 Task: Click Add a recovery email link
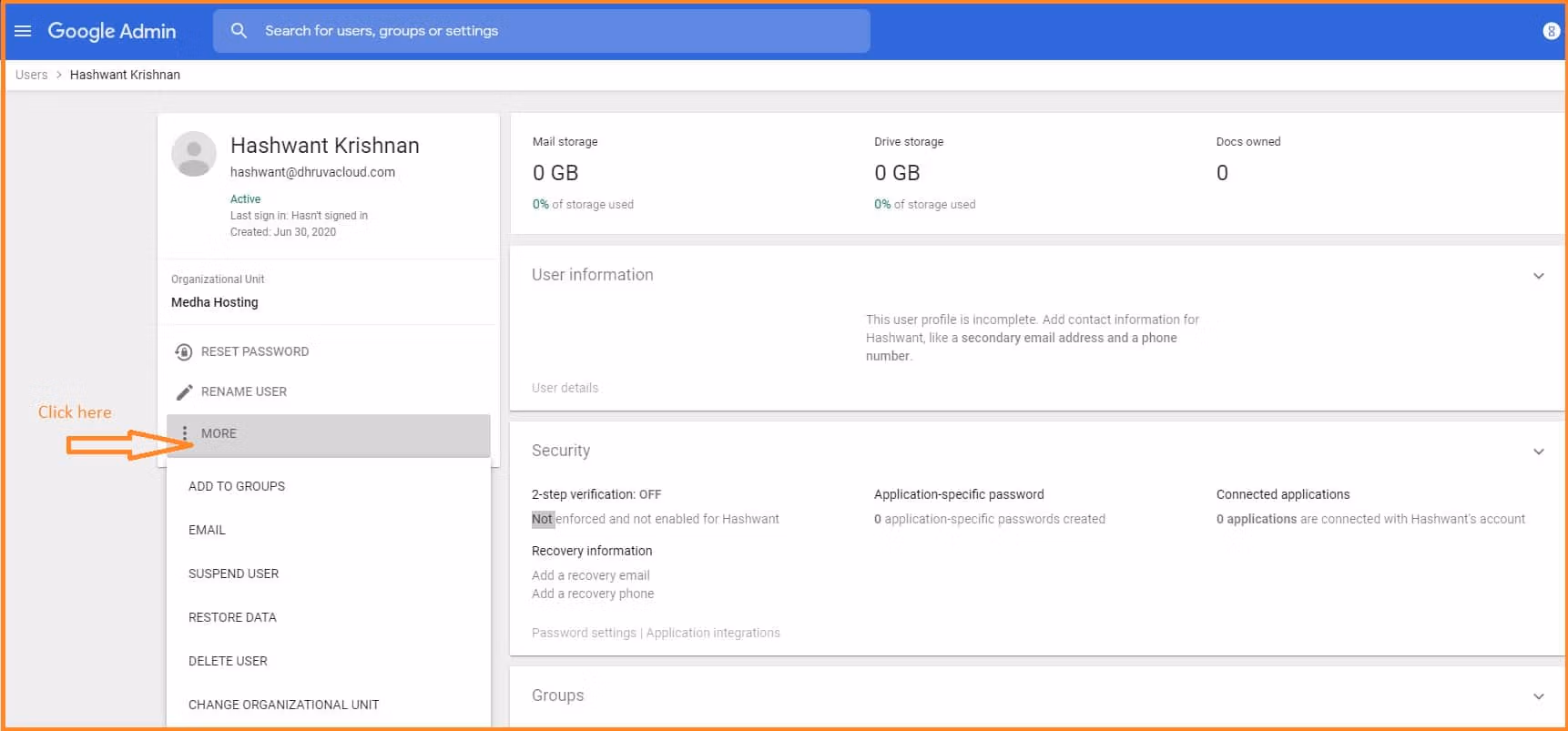(590, 576)
